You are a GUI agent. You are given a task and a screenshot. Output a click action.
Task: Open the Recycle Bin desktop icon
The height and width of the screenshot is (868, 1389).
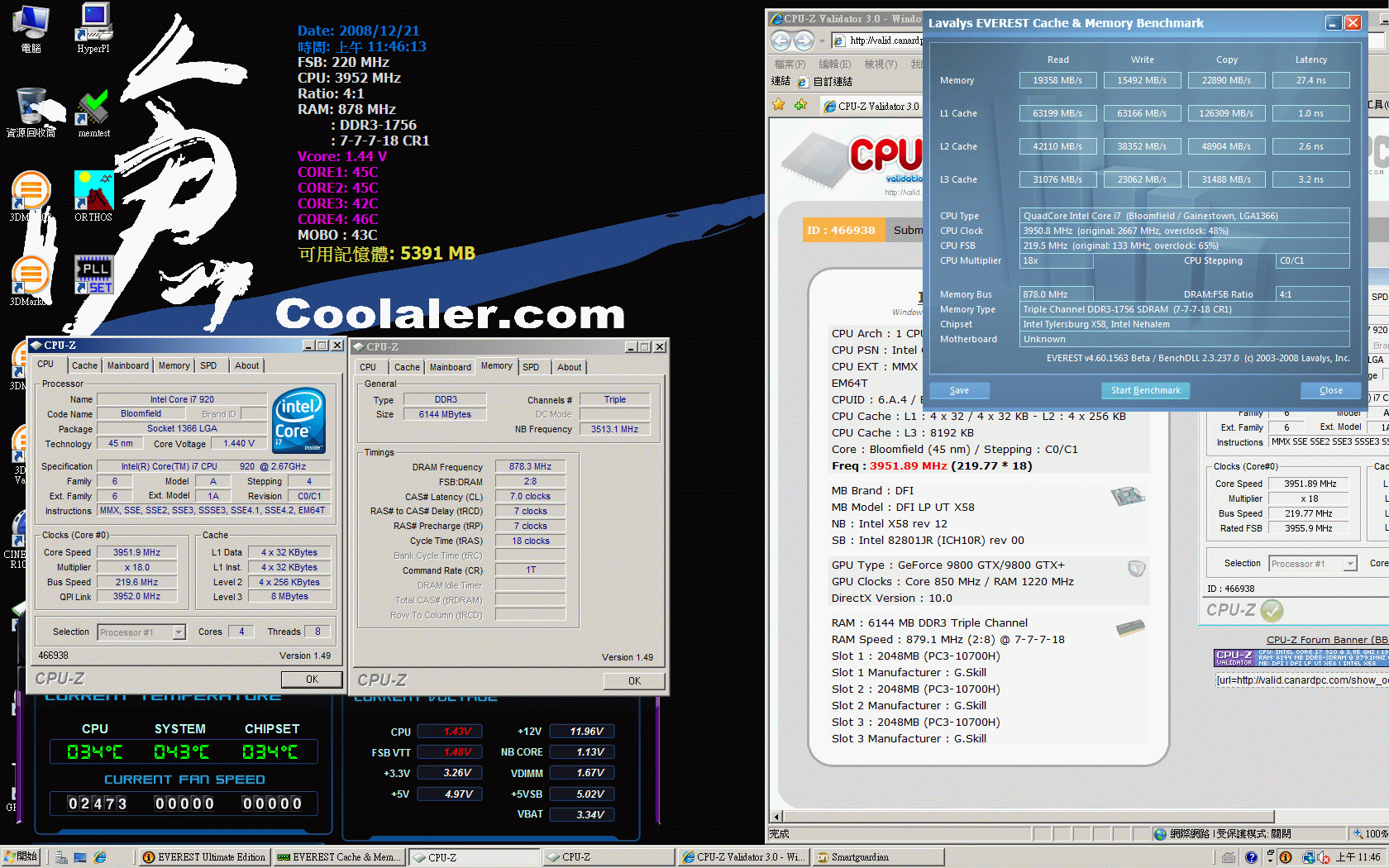coord(31,112)
